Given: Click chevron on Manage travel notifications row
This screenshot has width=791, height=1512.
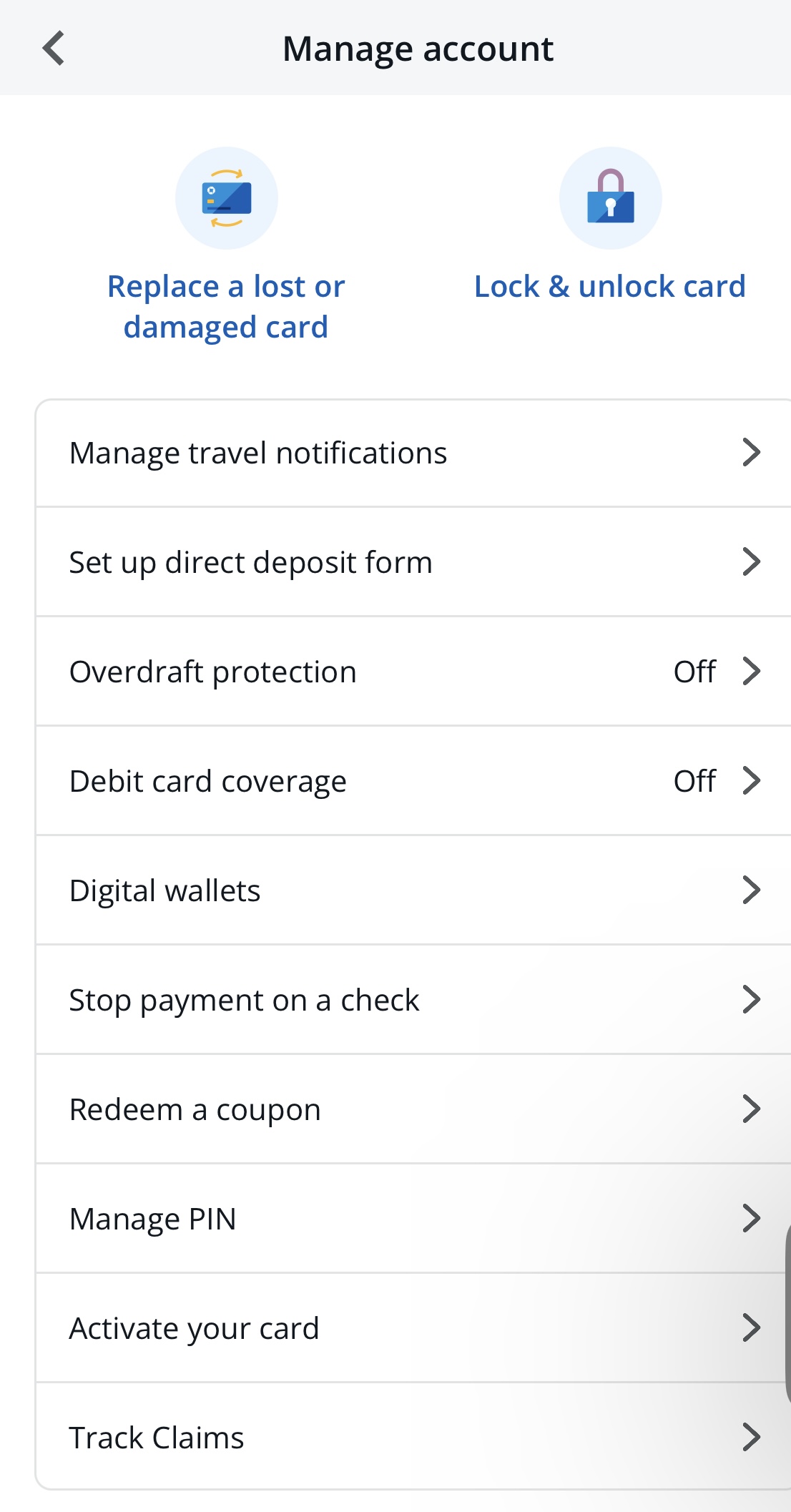Looking at the screenshot, I should [x=751, y=453].
